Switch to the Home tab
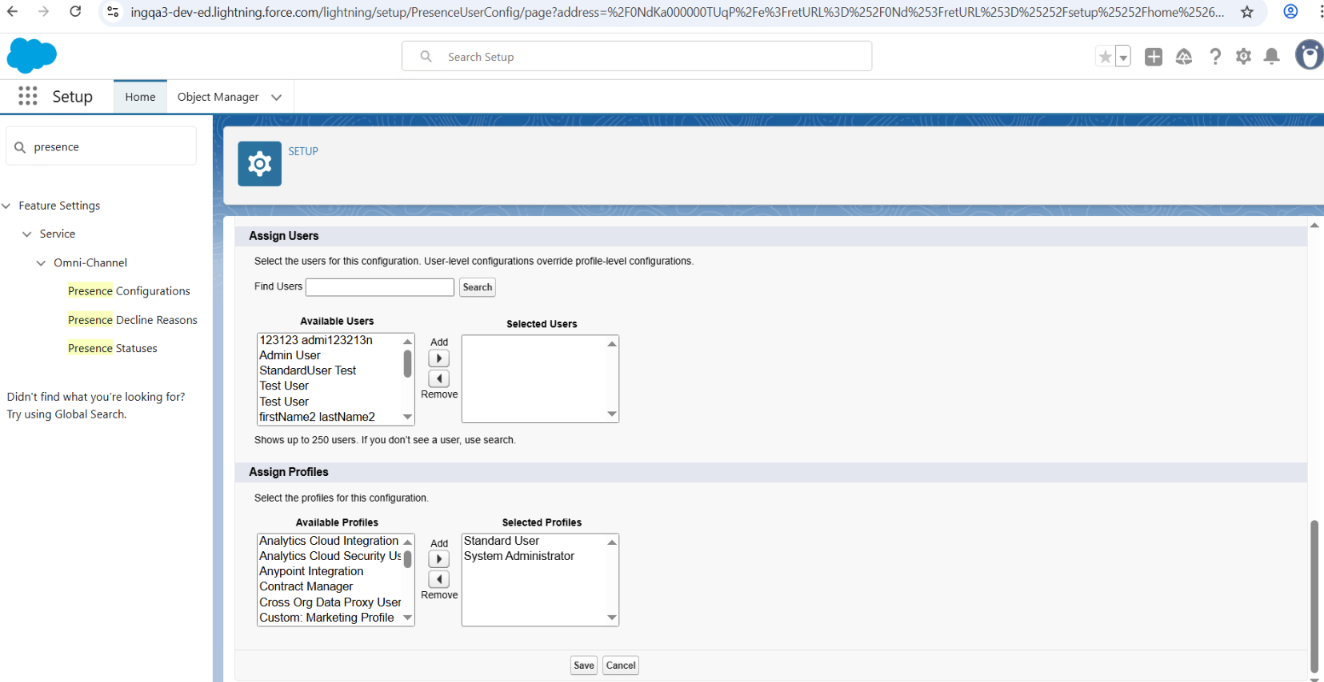Screen dimensions: 1324x682 140,97
